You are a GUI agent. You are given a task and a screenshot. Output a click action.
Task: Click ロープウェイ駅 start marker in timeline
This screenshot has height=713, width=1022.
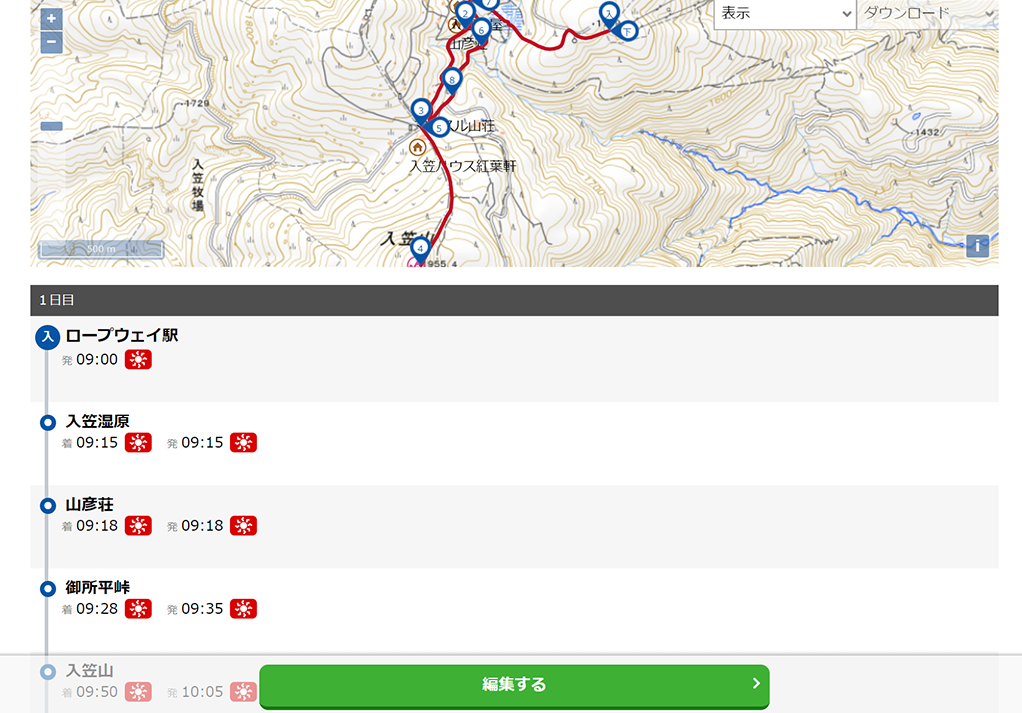48,338
